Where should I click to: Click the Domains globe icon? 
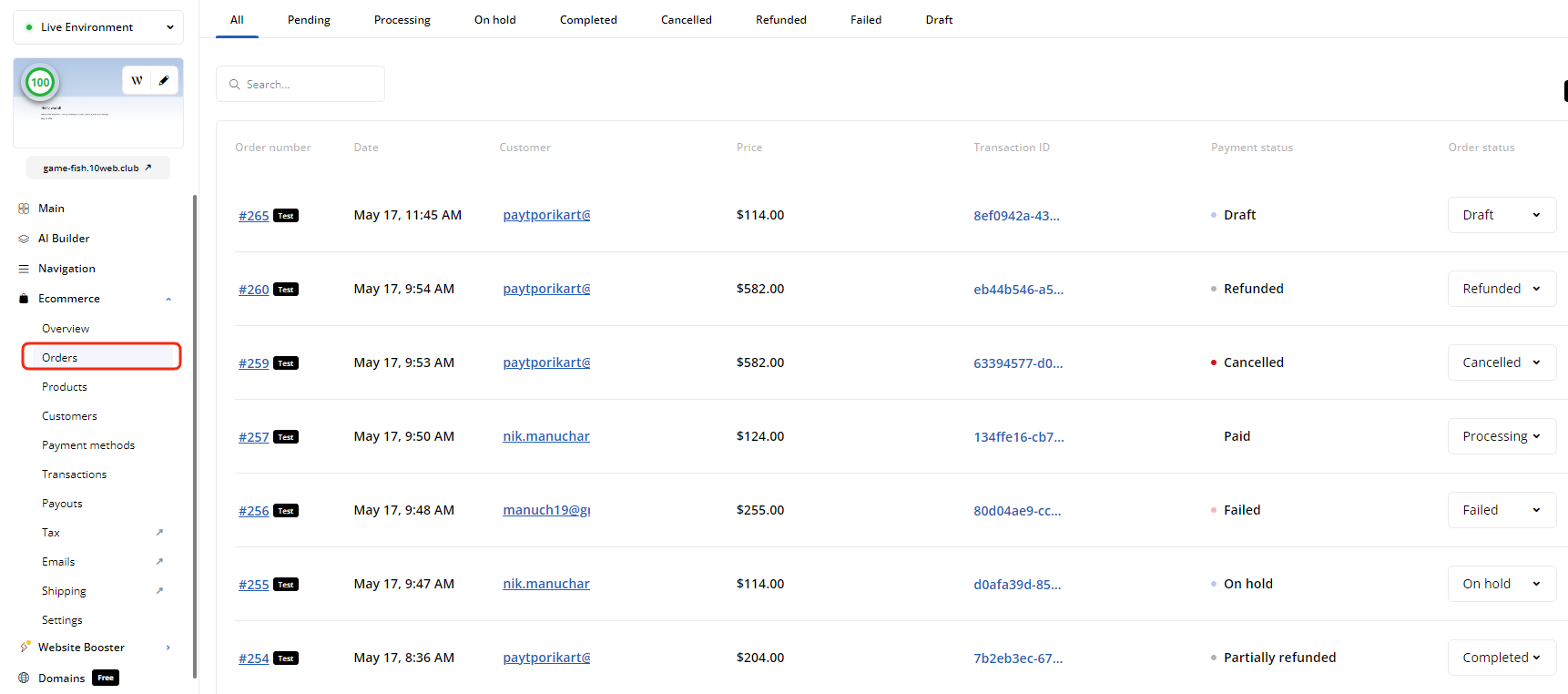[24, 678]
